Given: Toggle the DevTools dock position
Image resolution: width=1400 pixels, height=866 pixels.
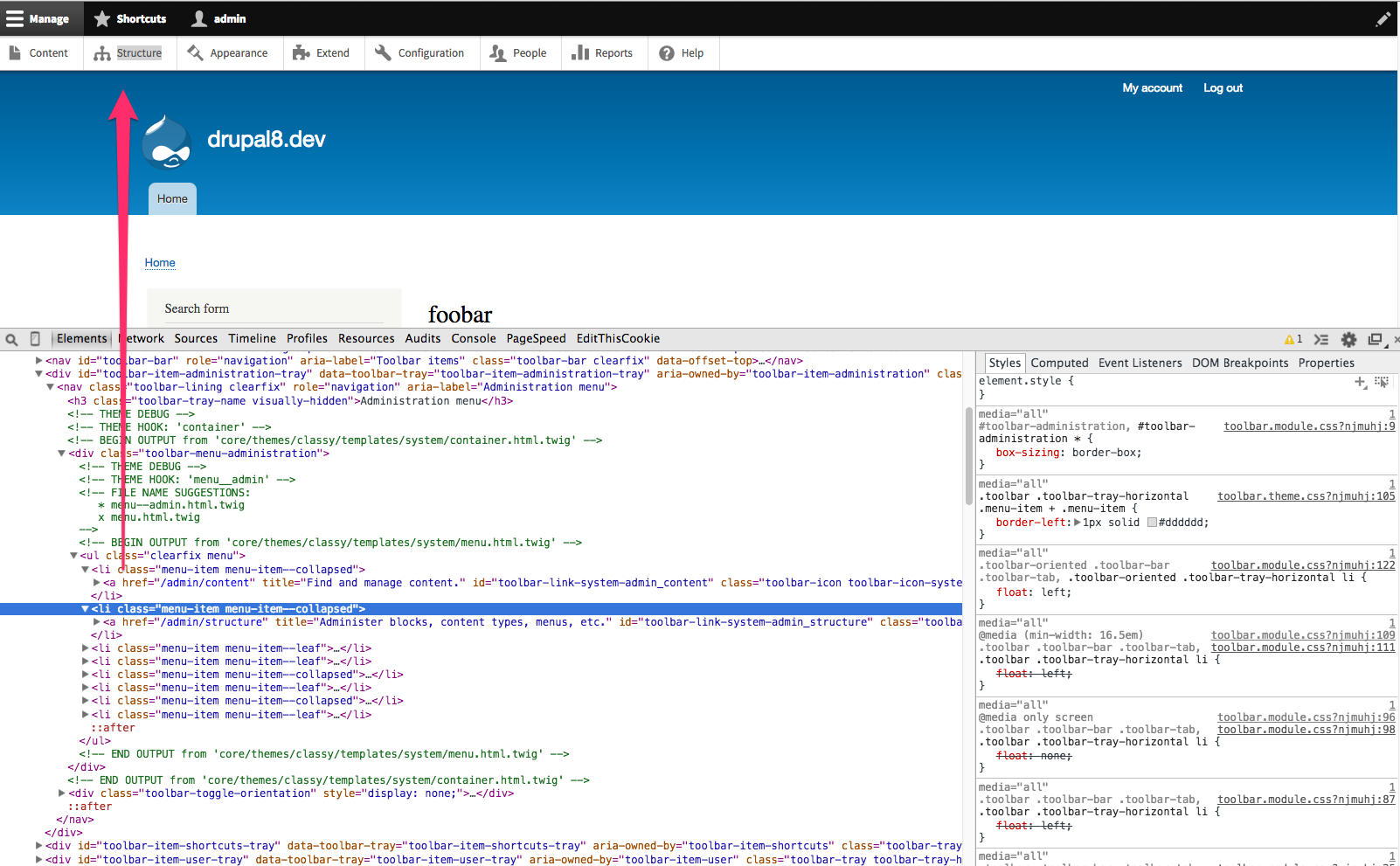Looking at the screenshot, I should 1376,339.
